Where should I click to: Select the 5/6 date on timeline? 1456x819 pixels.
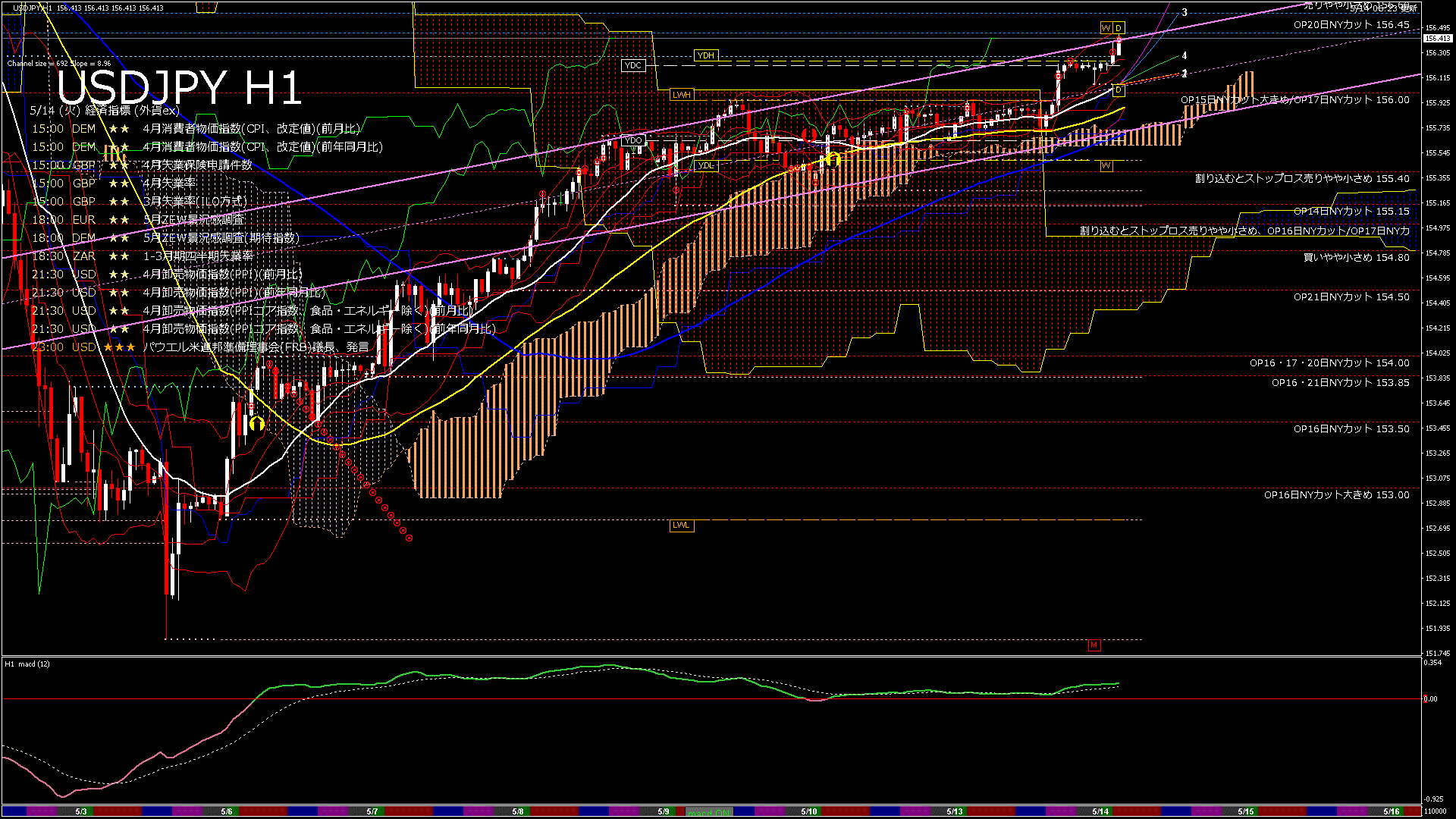pyautogui.click(x=227, y=811)
